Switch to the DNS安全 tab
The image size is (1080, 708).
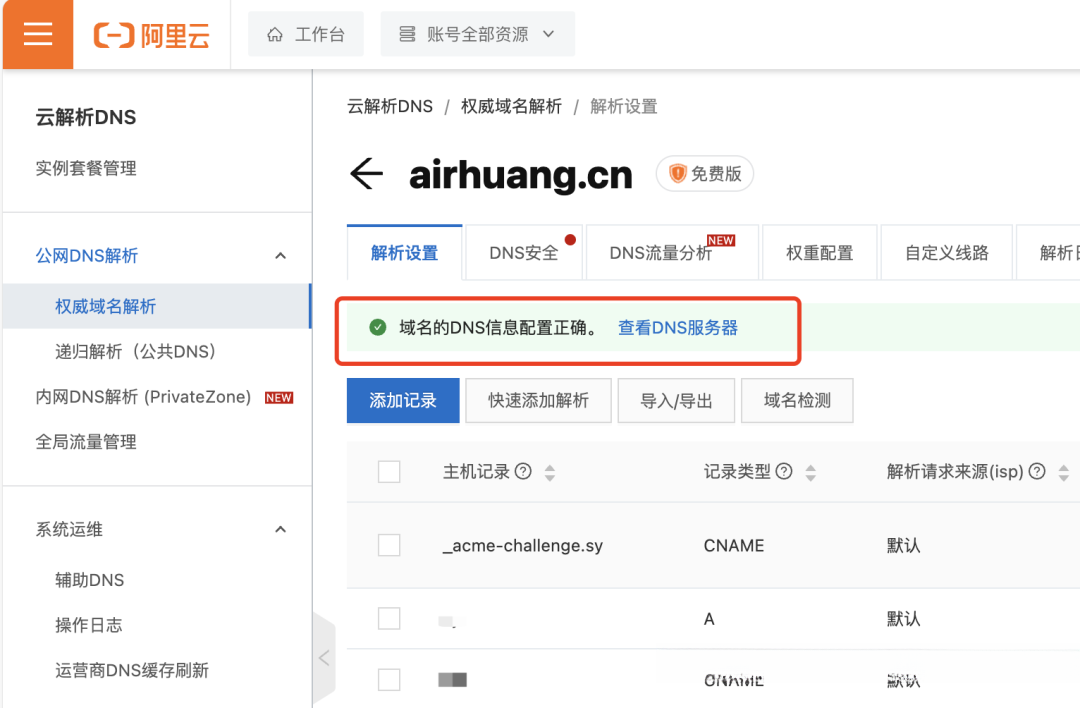524,253
